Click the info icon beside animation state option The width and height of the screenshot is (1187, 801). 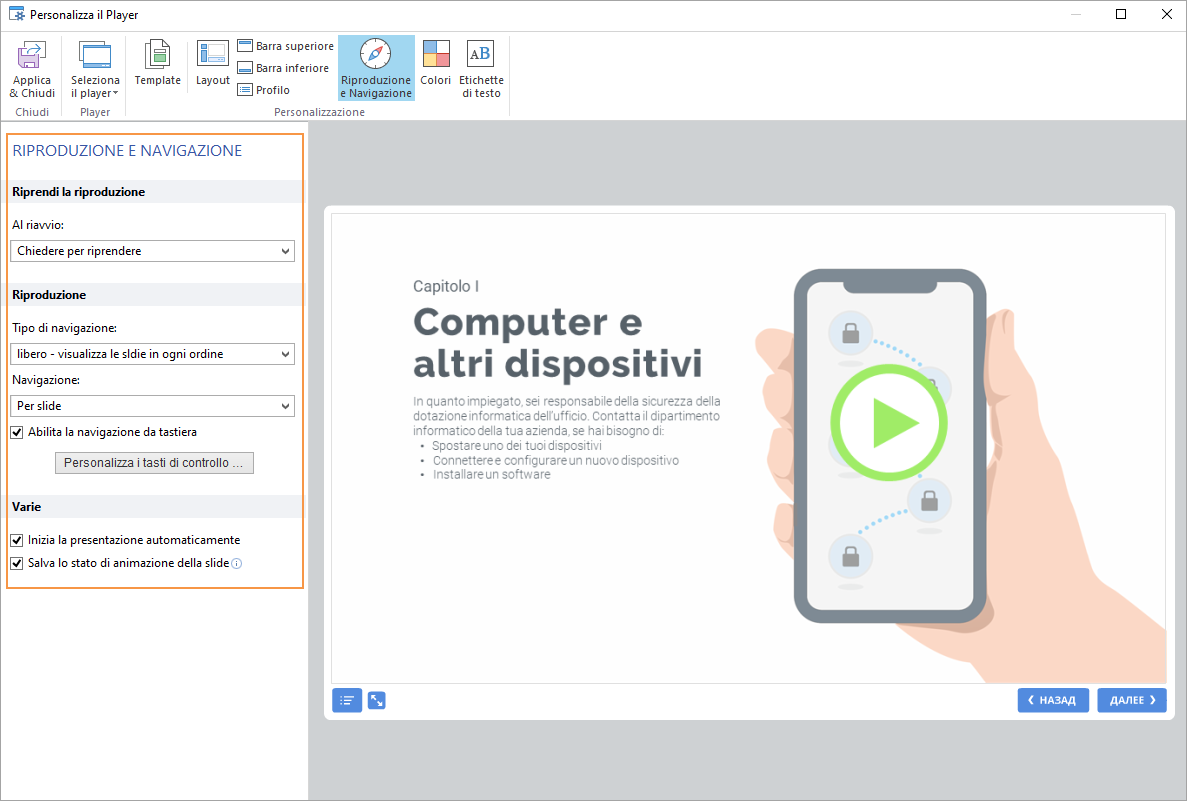pos(237,564)
